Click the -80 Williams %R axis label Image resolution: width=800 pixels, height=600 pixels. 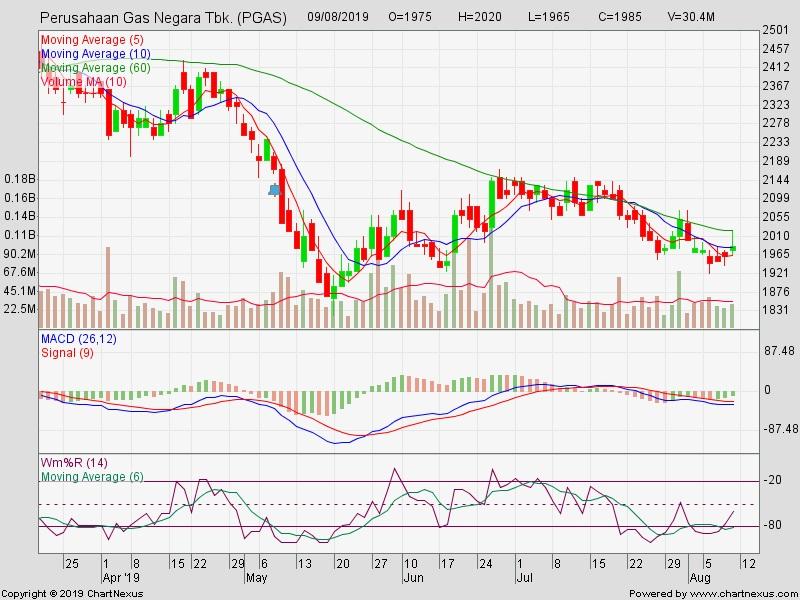(x=772, y=525)
